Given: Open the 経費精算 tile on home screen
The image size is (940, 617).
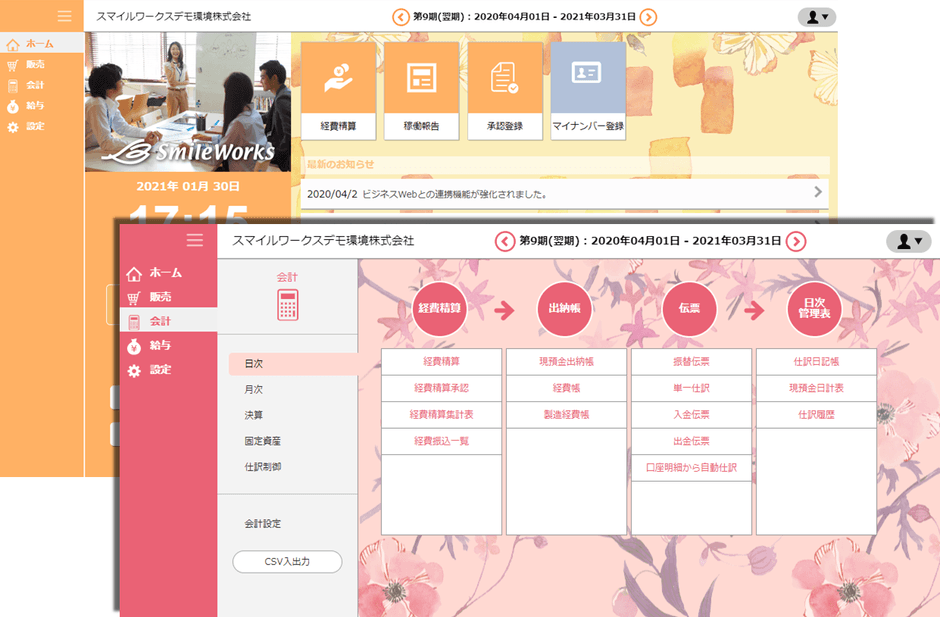Looking at the screenshot, I should click(338, 90).
